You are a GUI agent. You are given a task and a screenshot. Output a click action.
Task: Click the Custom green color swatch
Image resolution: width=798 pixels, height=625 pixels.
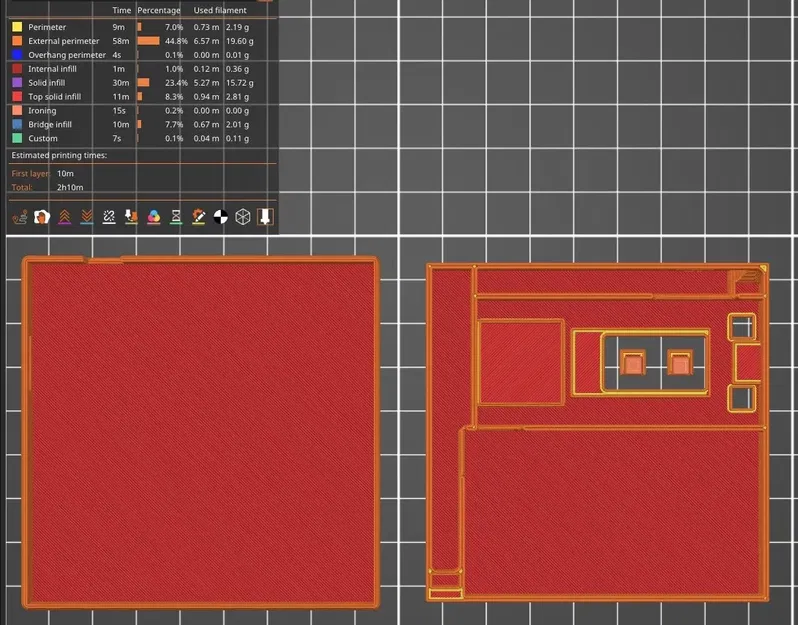pyautogui.click(x=17, y=138)
